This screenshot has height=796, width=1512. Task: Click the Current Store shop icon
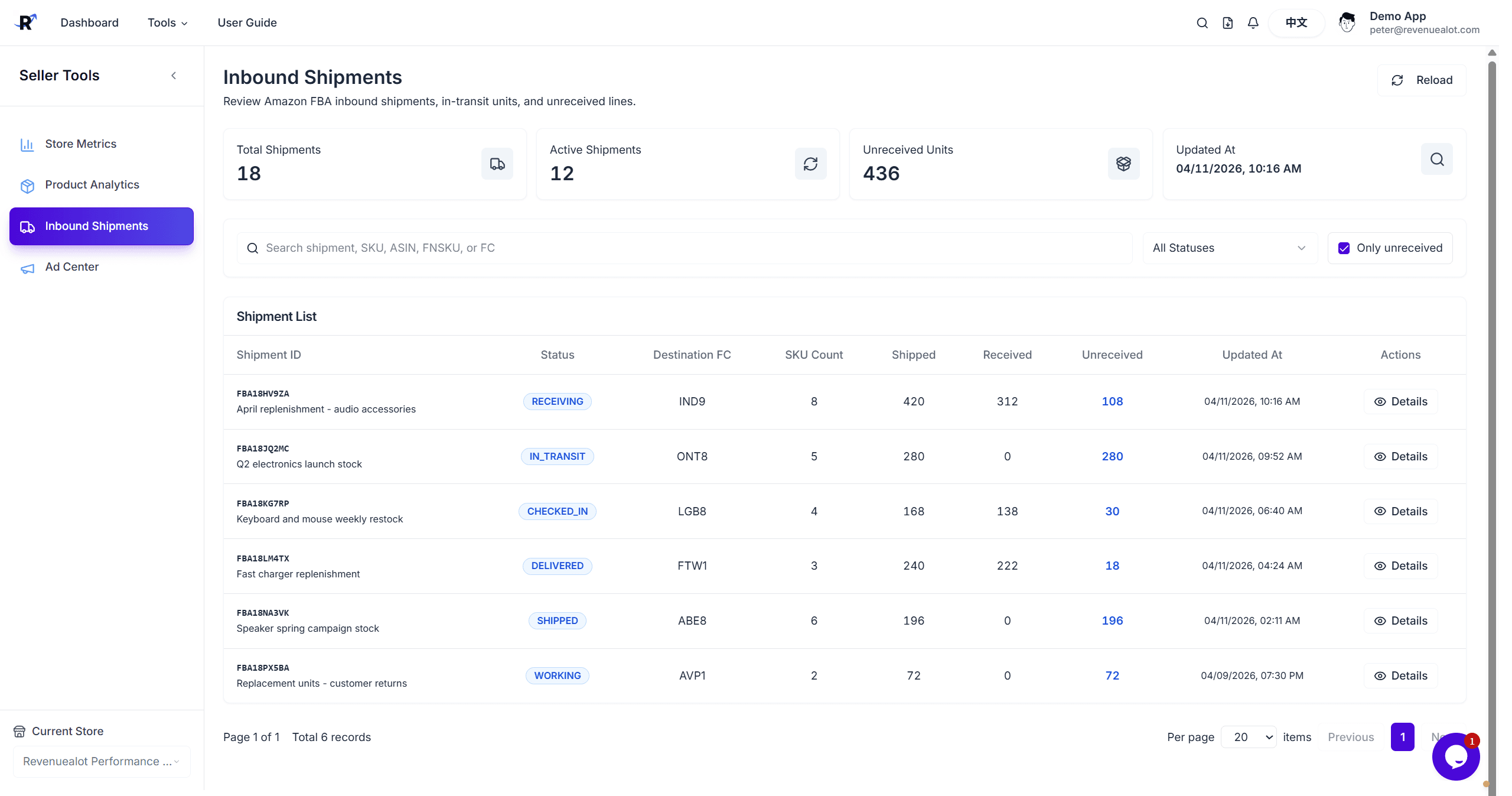19,732
